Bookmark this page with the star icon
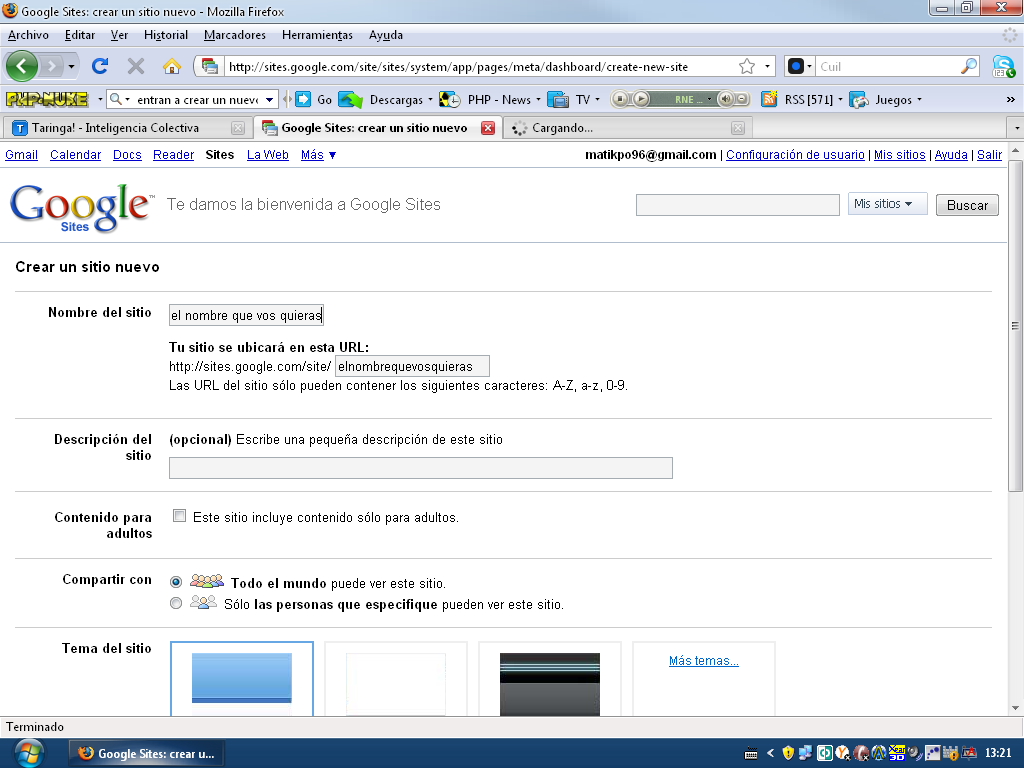 click(746, 66)
